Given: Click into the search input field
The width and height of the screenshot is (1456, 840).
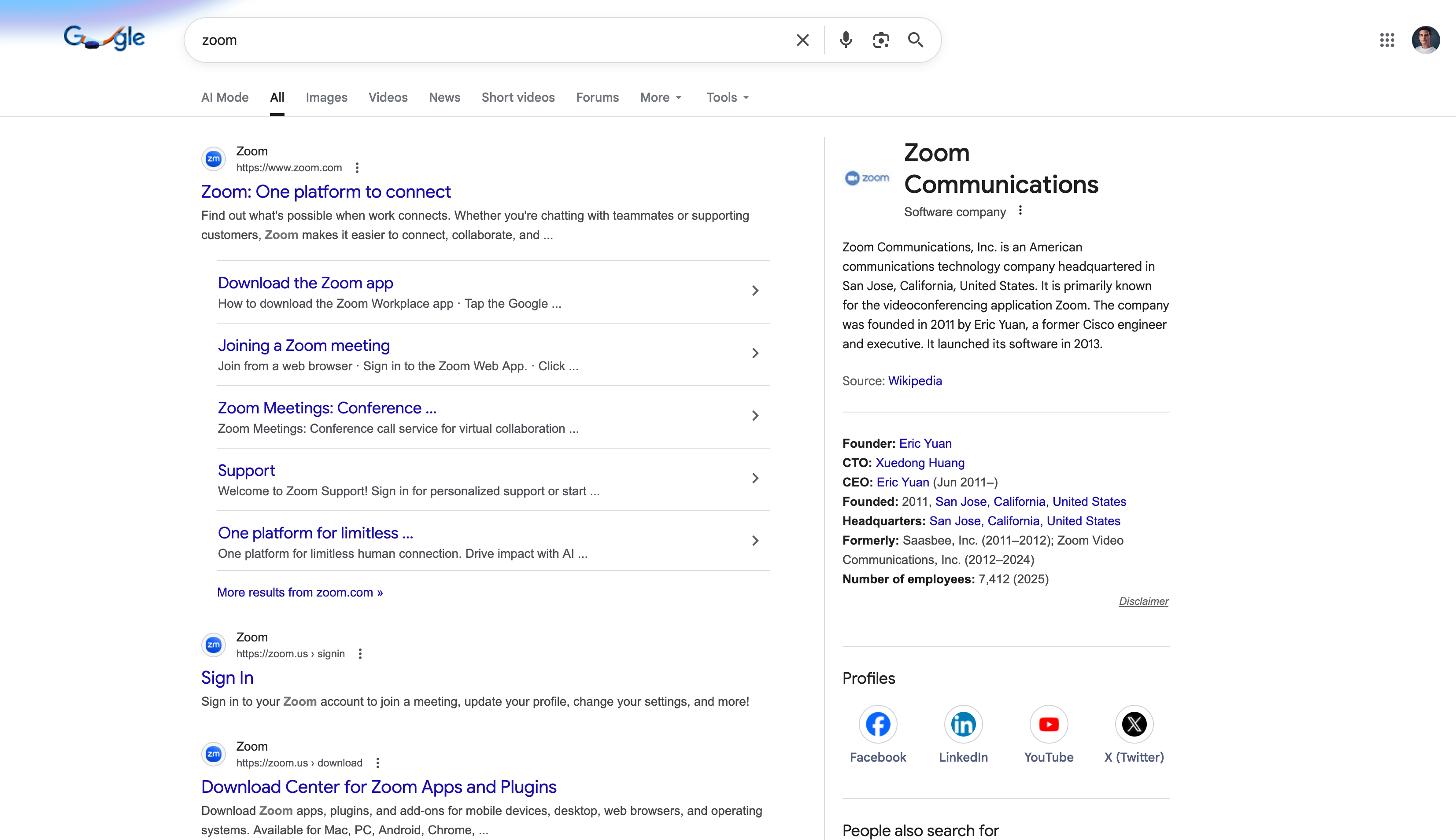Looking at the screenshot, I should pyautogui.click(x=491, y=40).
